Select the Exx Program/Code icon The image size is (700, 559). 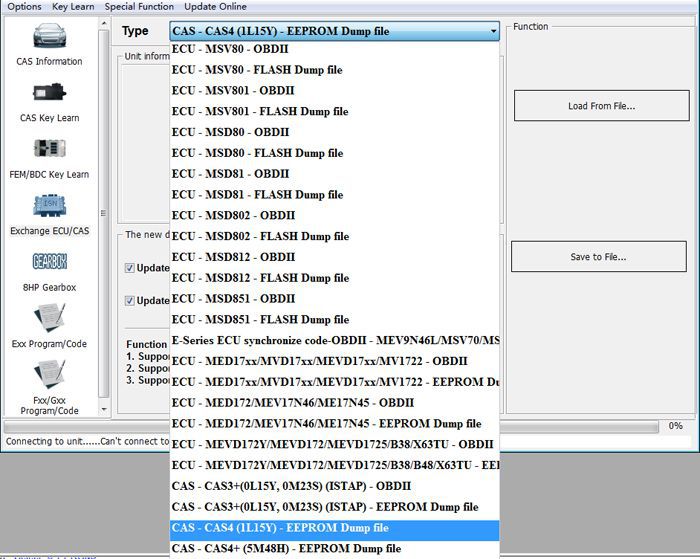point(49,319)
